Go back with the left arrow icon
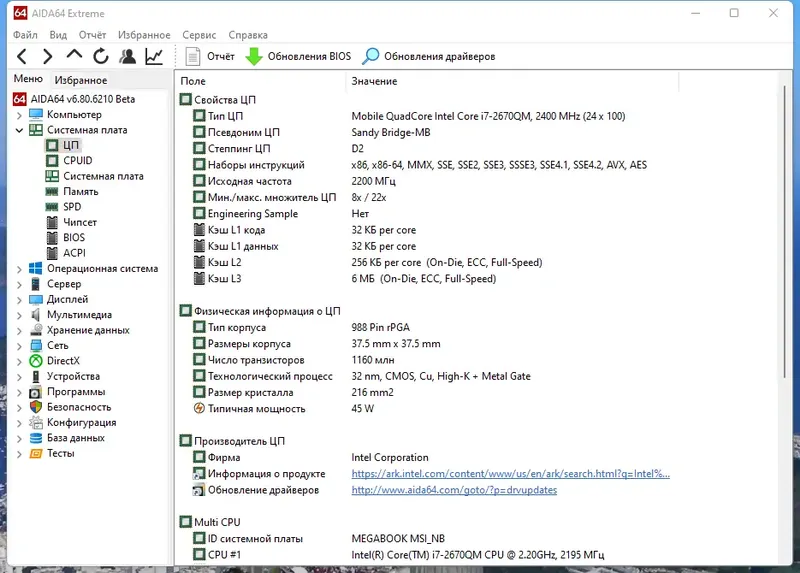This screenshot has height=573, width=800. pyautogui.click(x=22, y=57)
